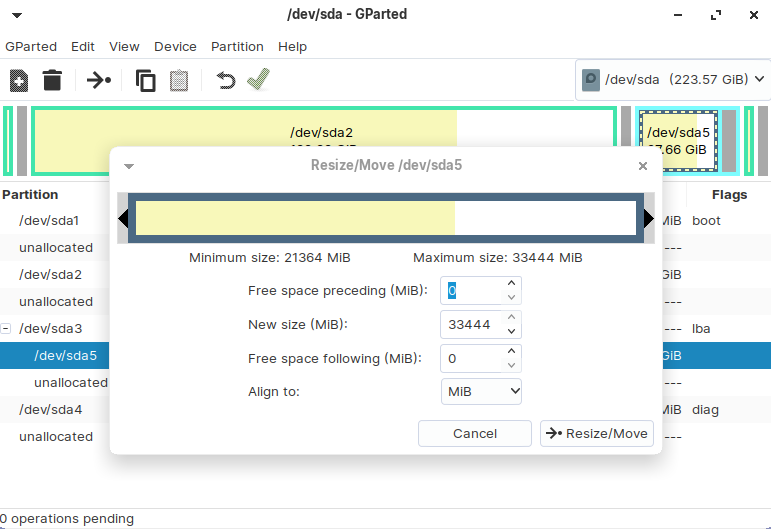This screenshot has height=529, width=771.
Task: Open the Align to MiB dropdown
Action: [x=481, y=391]
